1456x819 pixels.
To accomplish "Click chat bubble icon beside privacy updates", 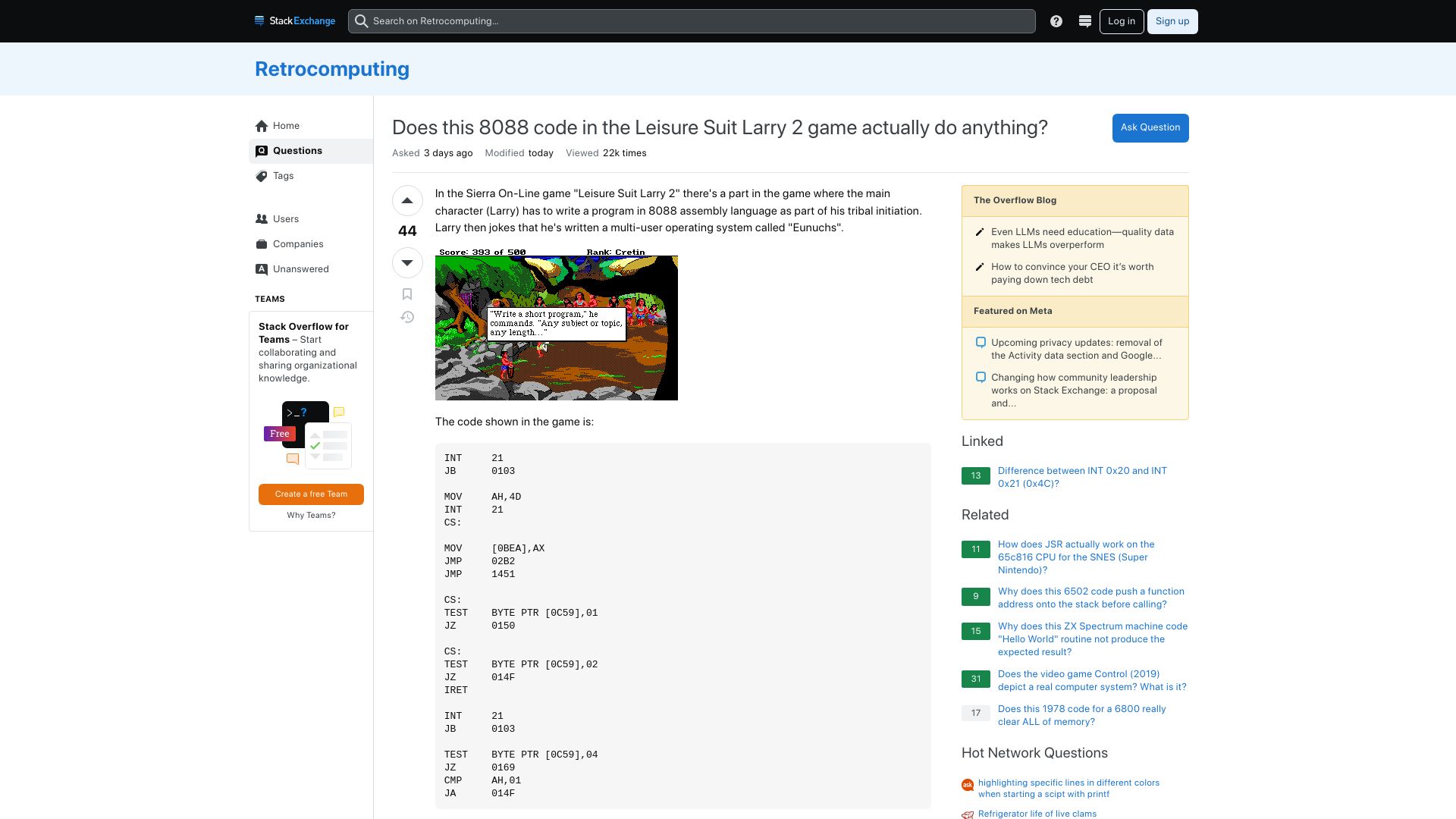I will pyautogui.click(x=981, y=343).
